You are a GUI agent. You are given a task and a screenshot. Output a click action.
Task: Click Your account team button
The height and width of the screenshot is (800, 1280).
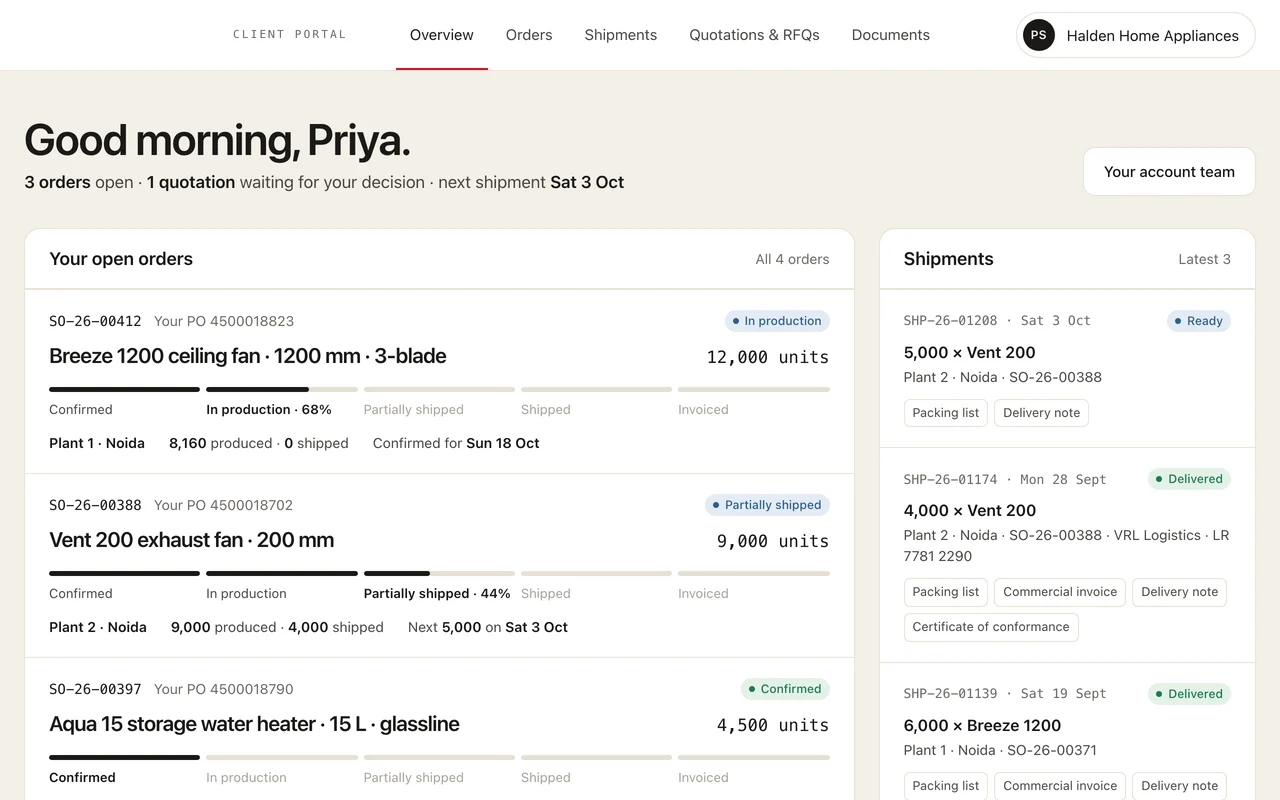pyautogui.click(x=1169, y=172)
